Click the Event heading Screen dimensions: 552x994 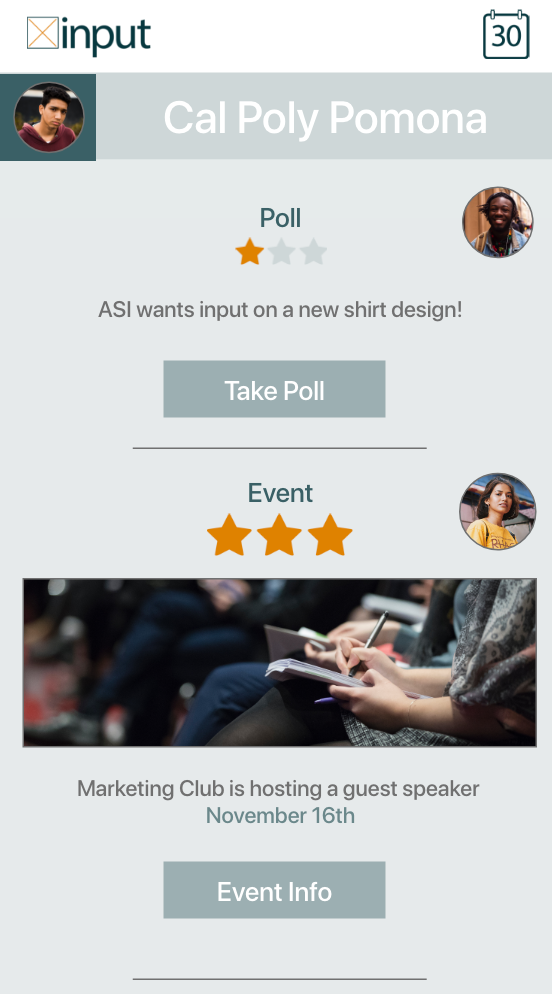(x=280, y=493)
